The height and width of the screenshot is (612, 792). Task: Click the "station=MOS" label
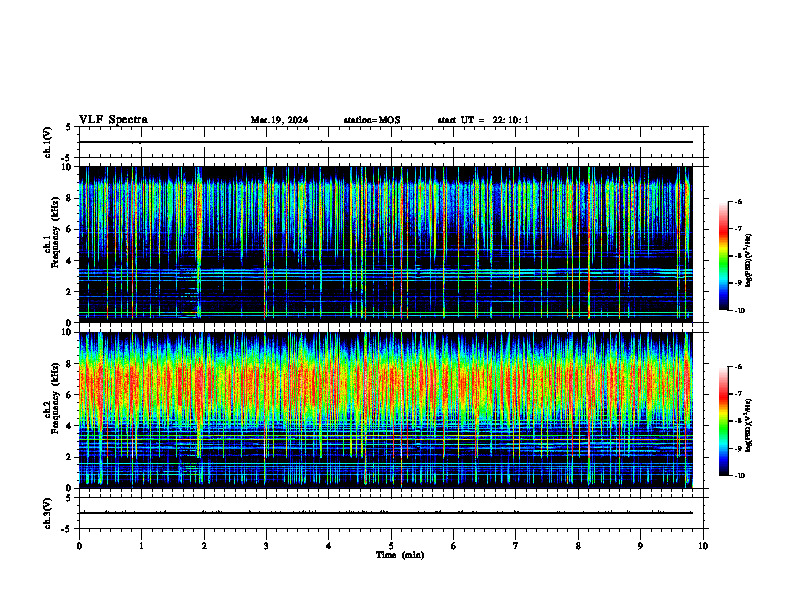tap(372, 120)
